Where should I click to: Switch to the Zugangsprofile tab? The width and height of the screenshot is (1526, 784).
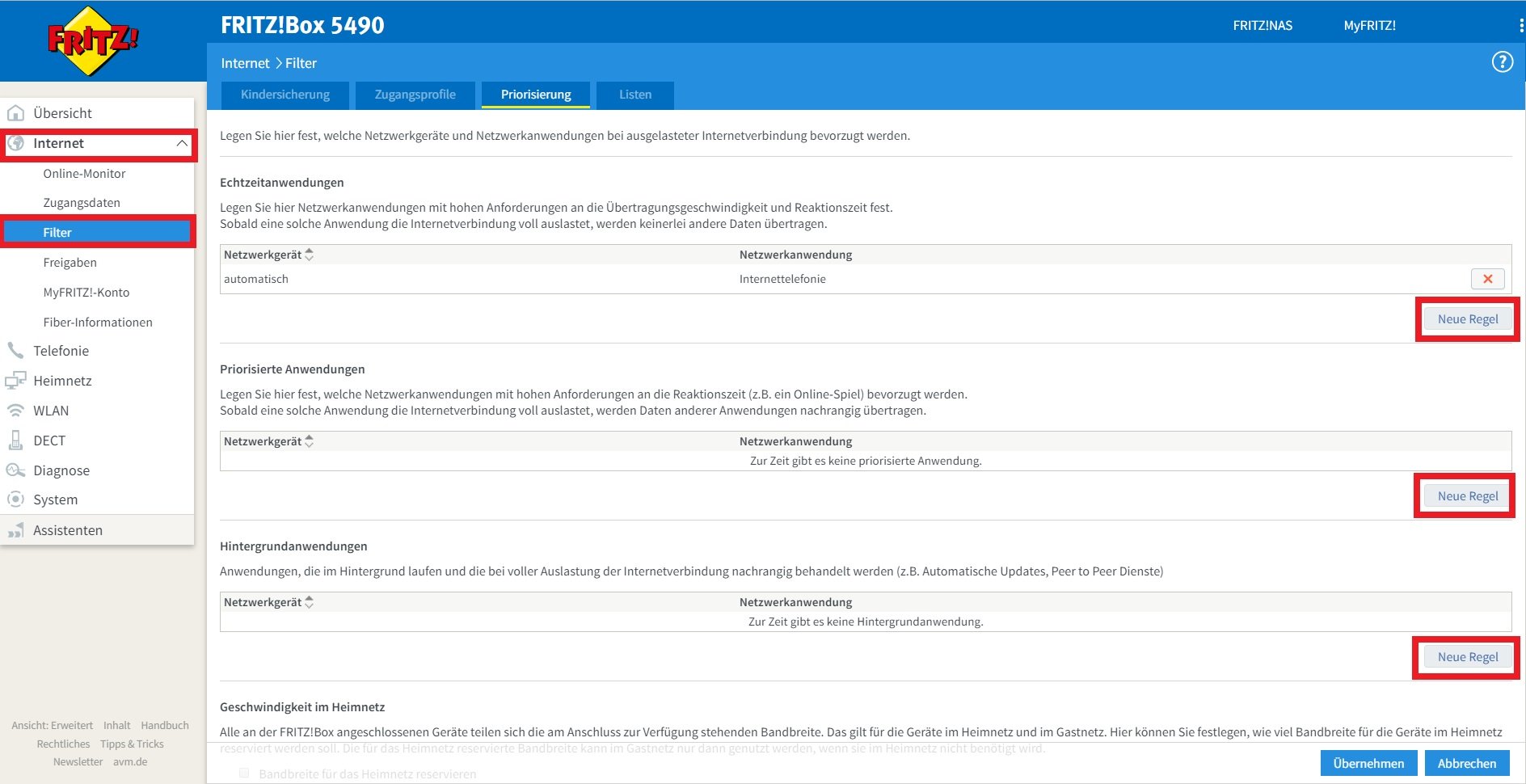pyautogui.click(x=415, y=95)
